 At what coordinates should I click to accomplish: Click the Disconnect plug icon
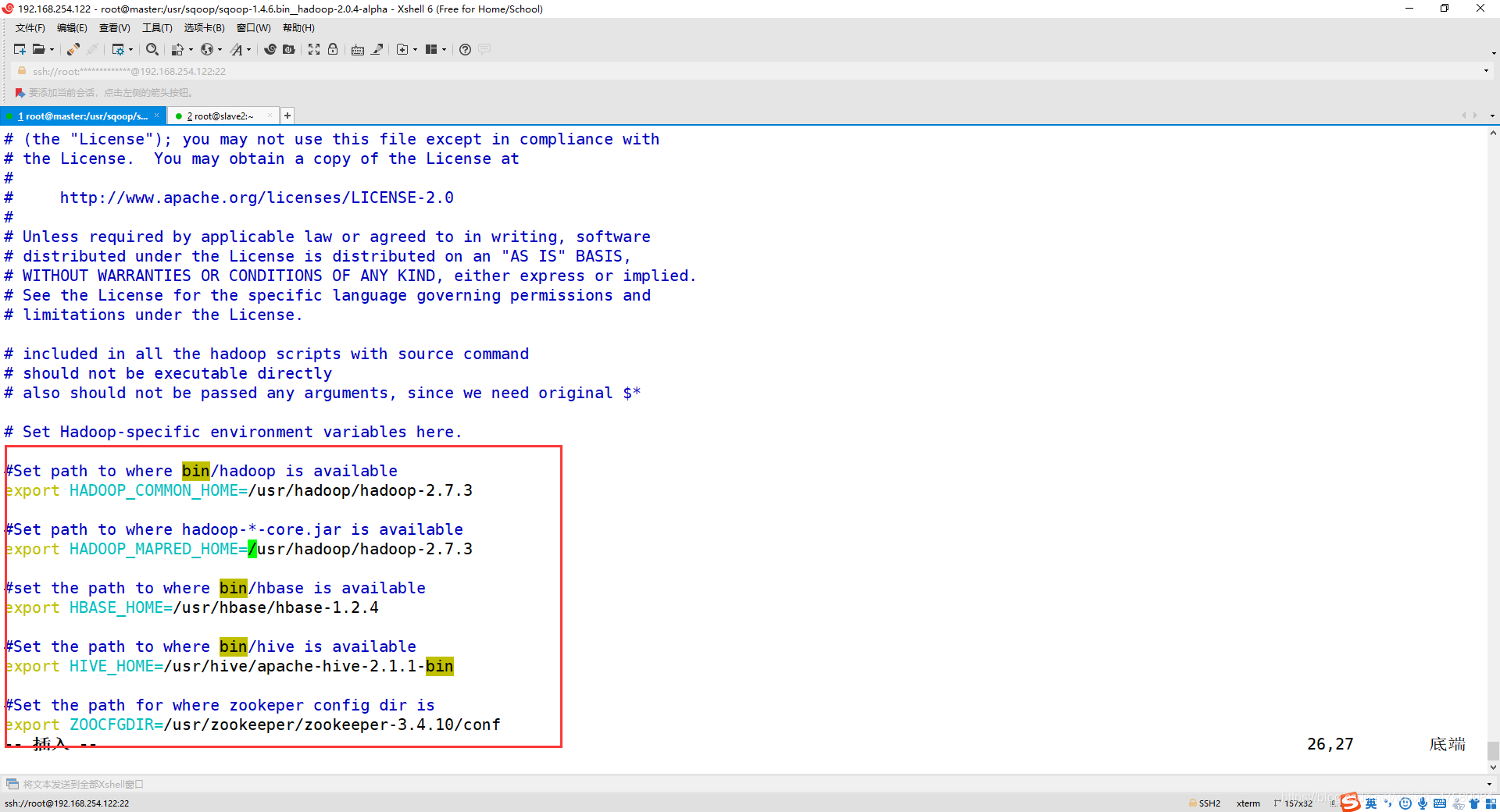point(73,49)
